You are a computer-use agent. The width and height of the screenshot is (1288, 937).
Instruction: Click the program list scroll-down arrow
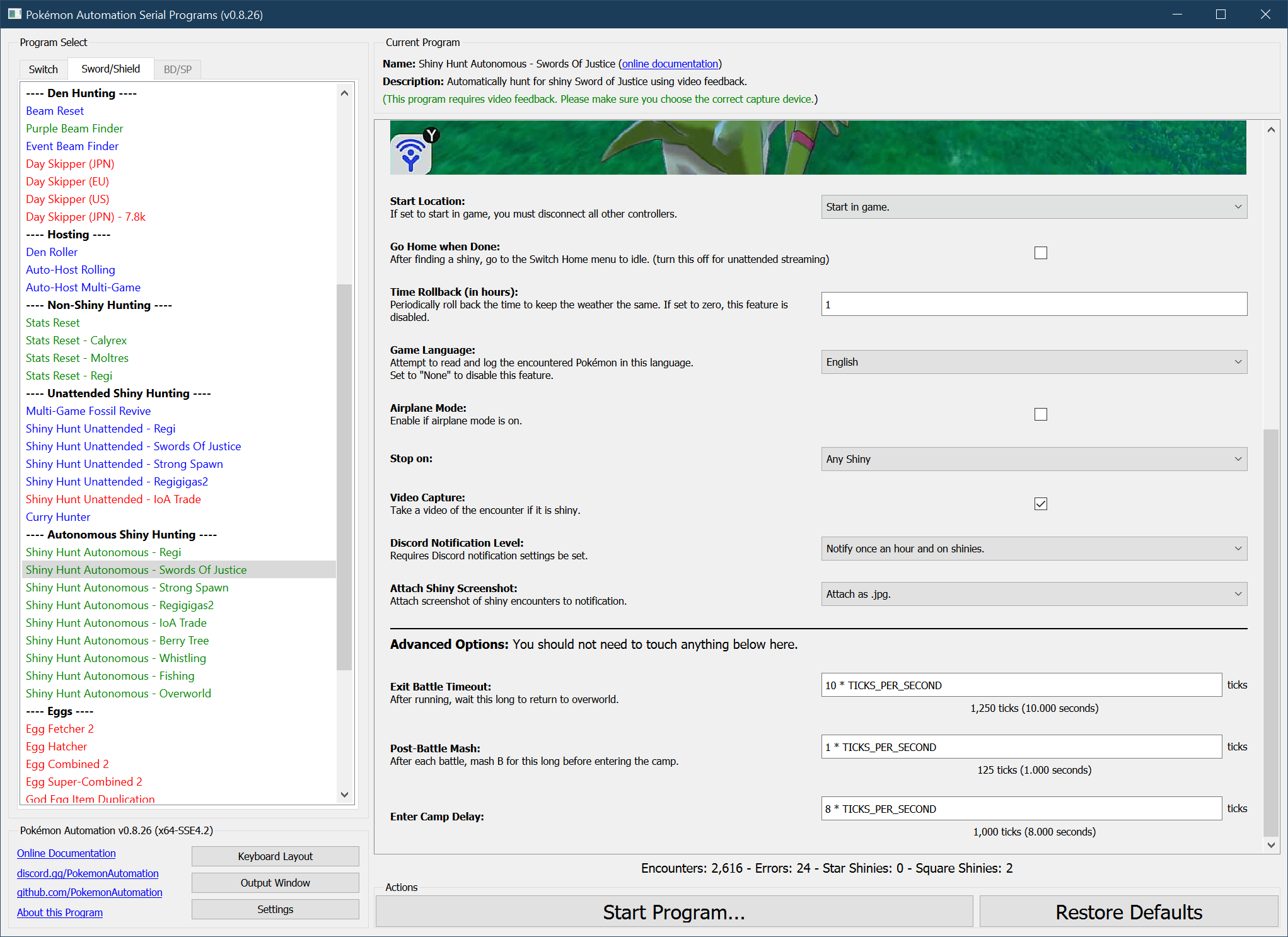[x=344, y=794]
